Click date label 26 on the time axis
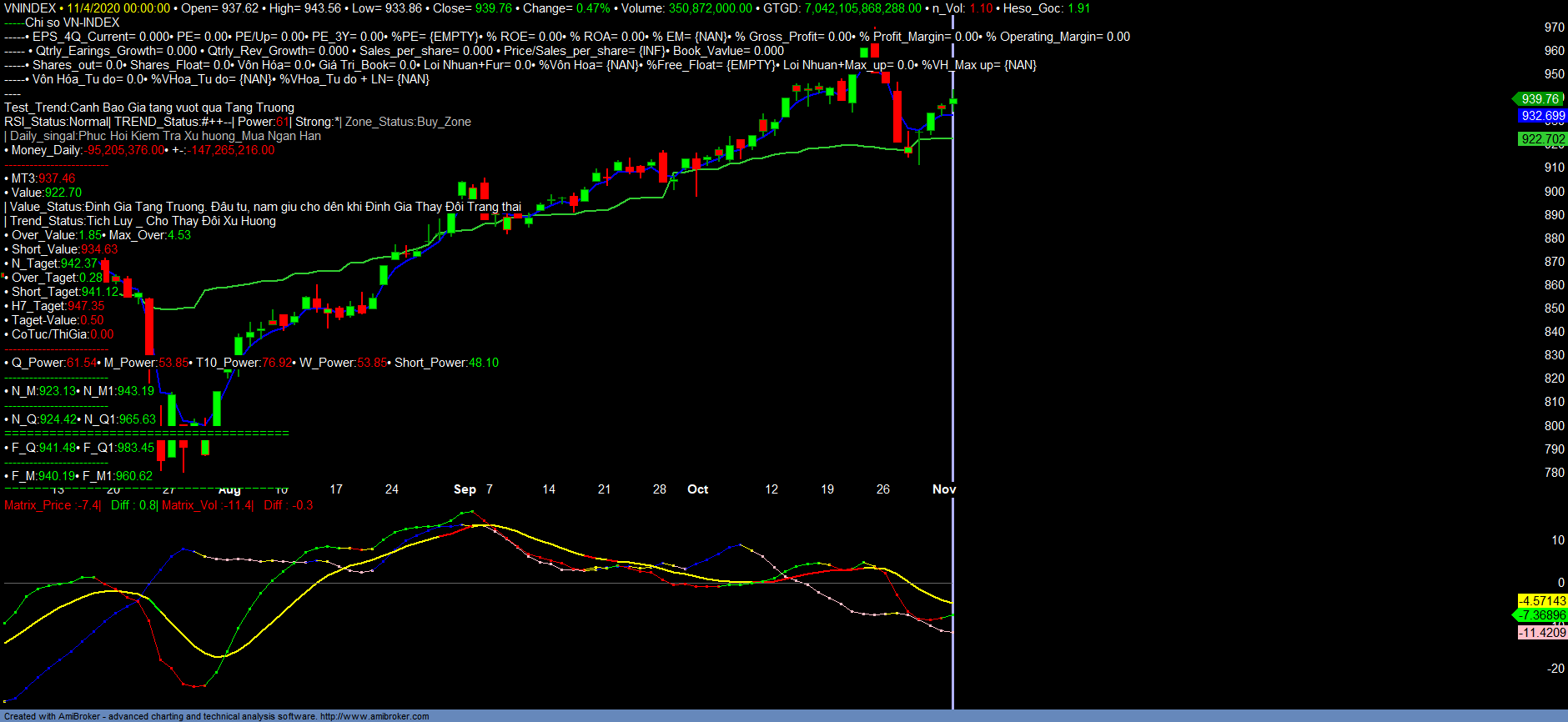Screen dimensions: 1568x722 (x=883, y=489)
